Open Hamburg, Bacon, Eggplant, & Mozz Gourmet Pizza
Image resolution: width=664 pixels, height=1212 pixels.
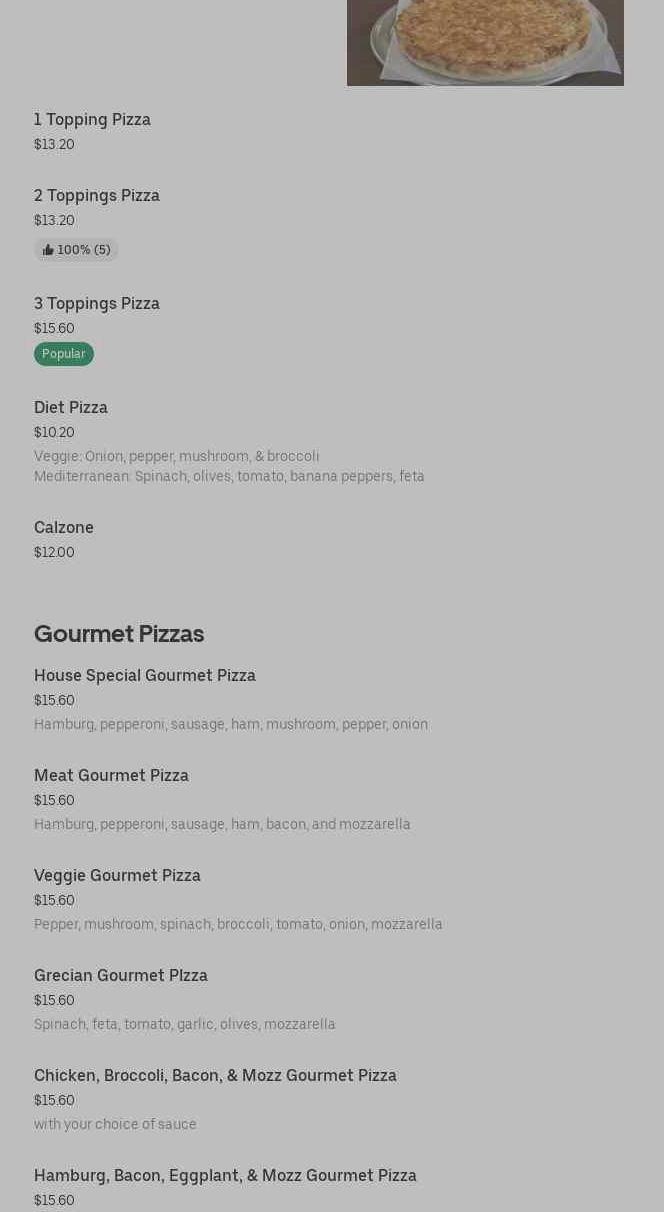pos(225,1176)
